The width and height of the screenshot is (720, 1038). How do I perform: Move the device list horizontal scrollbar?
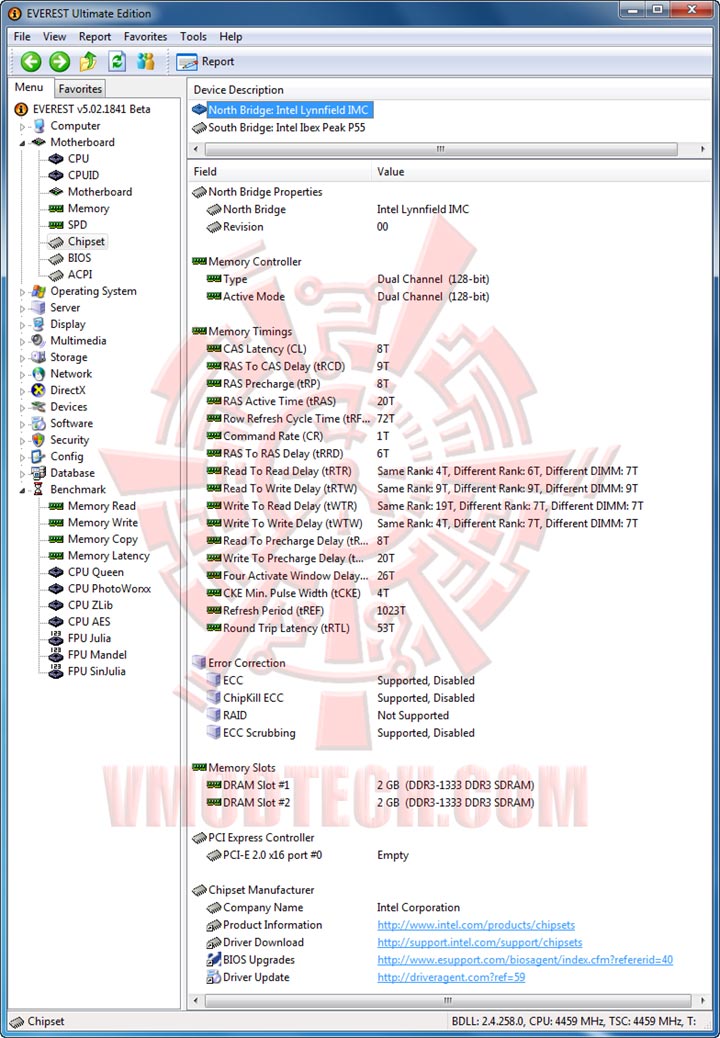tap(439, 149)
